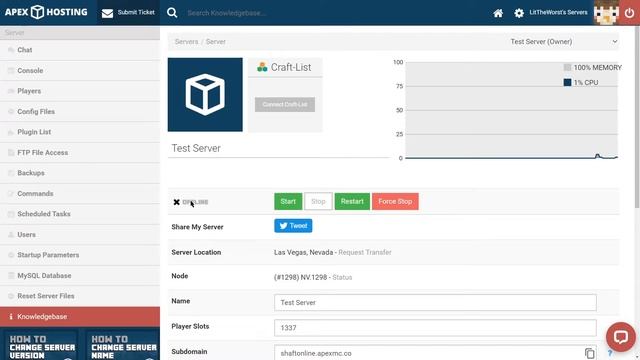Image resolution: width=640 pixels, height=360 pixels.
Task: Click the FTP File Access icon
Action: click(x=11, y=153)
